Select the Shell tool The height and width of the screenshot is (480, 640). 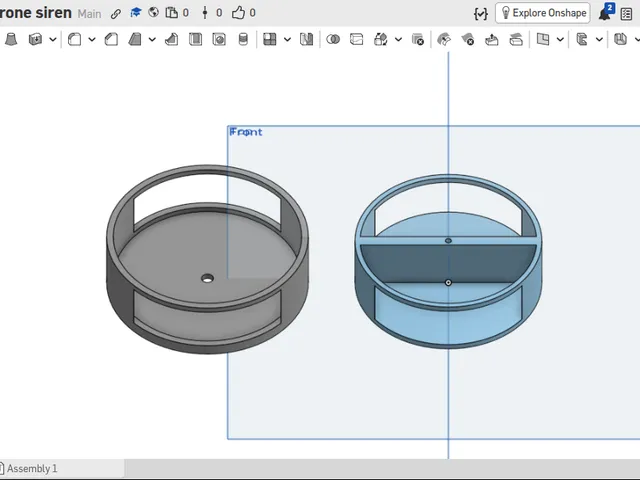196,40
